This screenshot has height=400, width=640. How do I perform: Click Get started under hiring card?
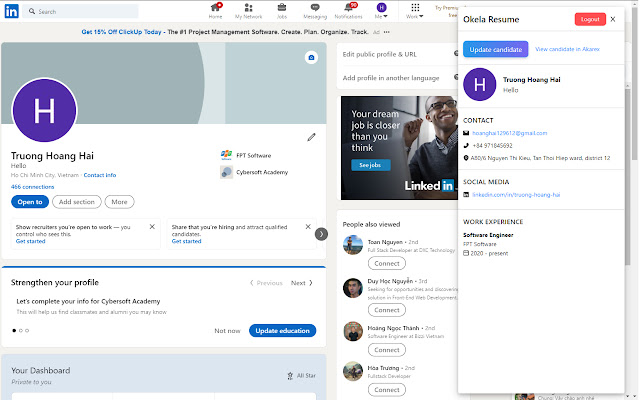187,241
